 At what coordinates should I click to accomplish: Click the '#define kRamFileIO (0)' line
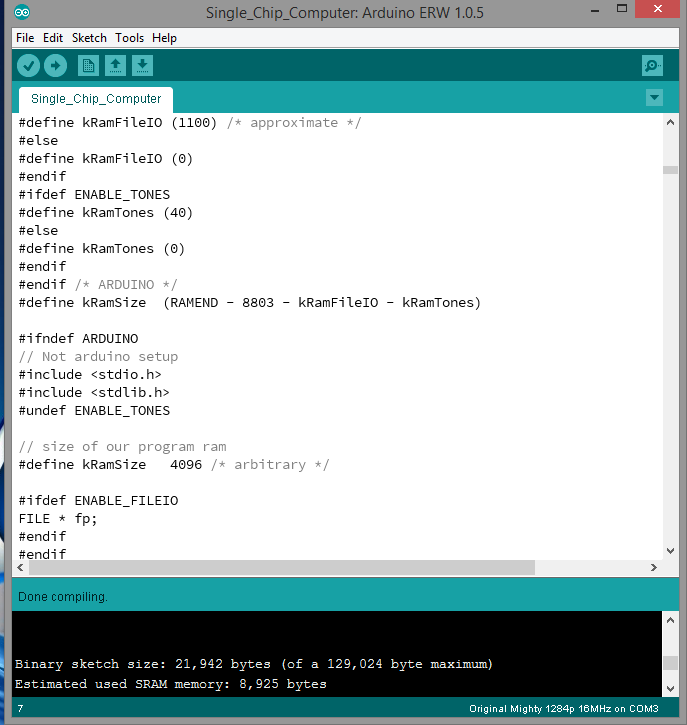[105, 159]
